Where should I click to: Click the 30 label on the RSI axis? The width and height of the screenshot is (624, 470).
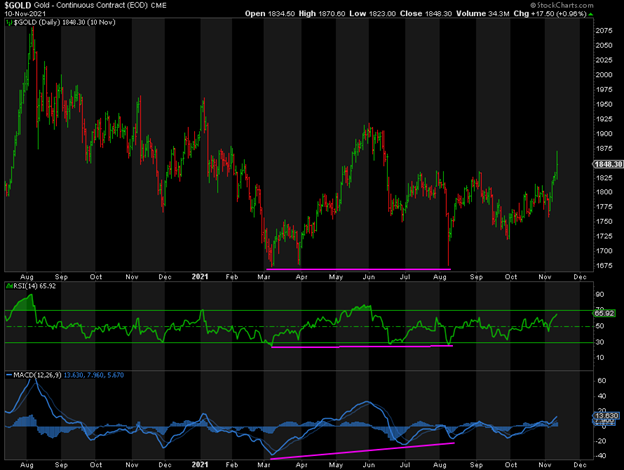pyautogui.click(x=600, y=342)
